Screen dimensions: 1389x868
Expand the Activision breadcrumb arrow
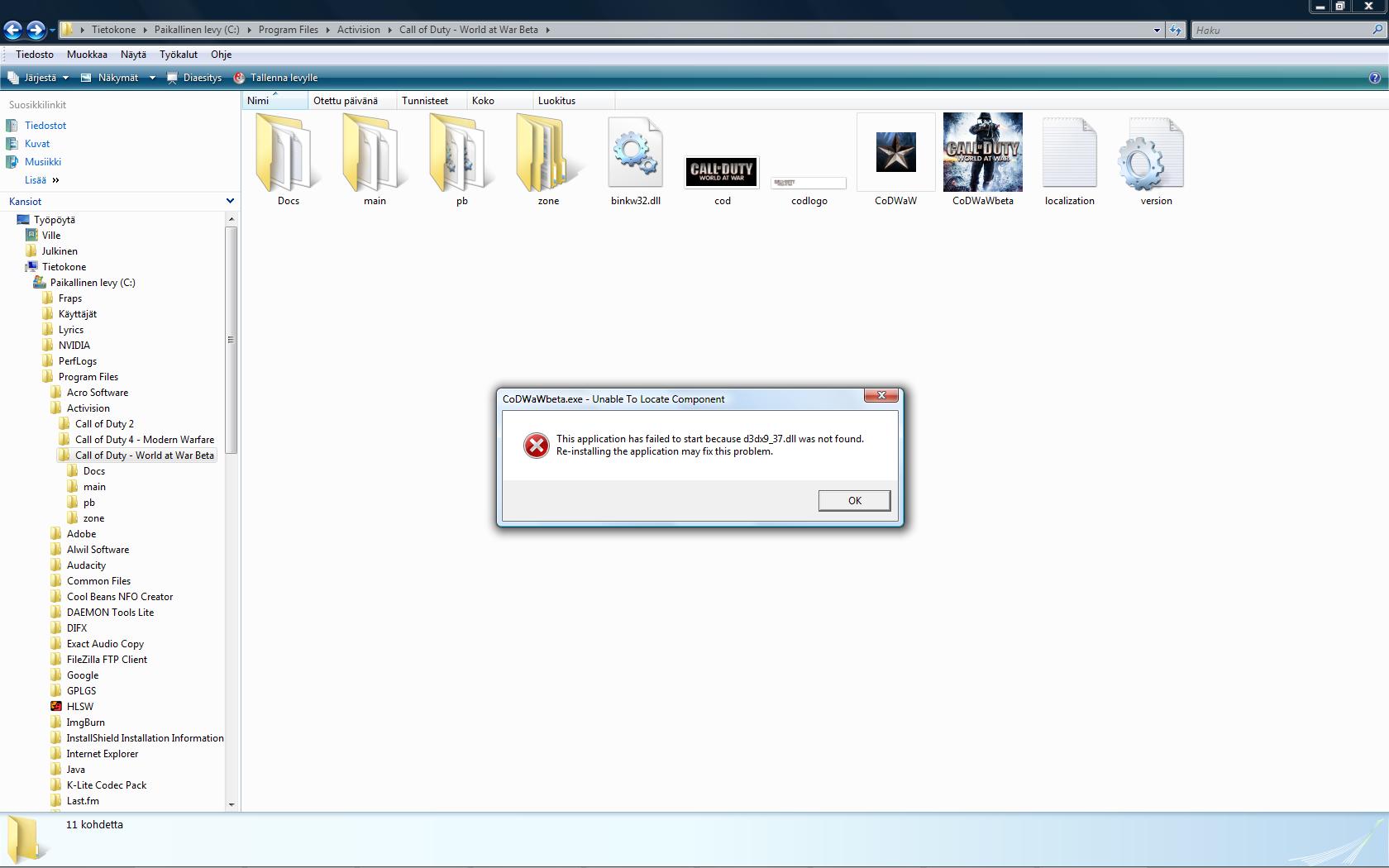(x=389, y=30)
